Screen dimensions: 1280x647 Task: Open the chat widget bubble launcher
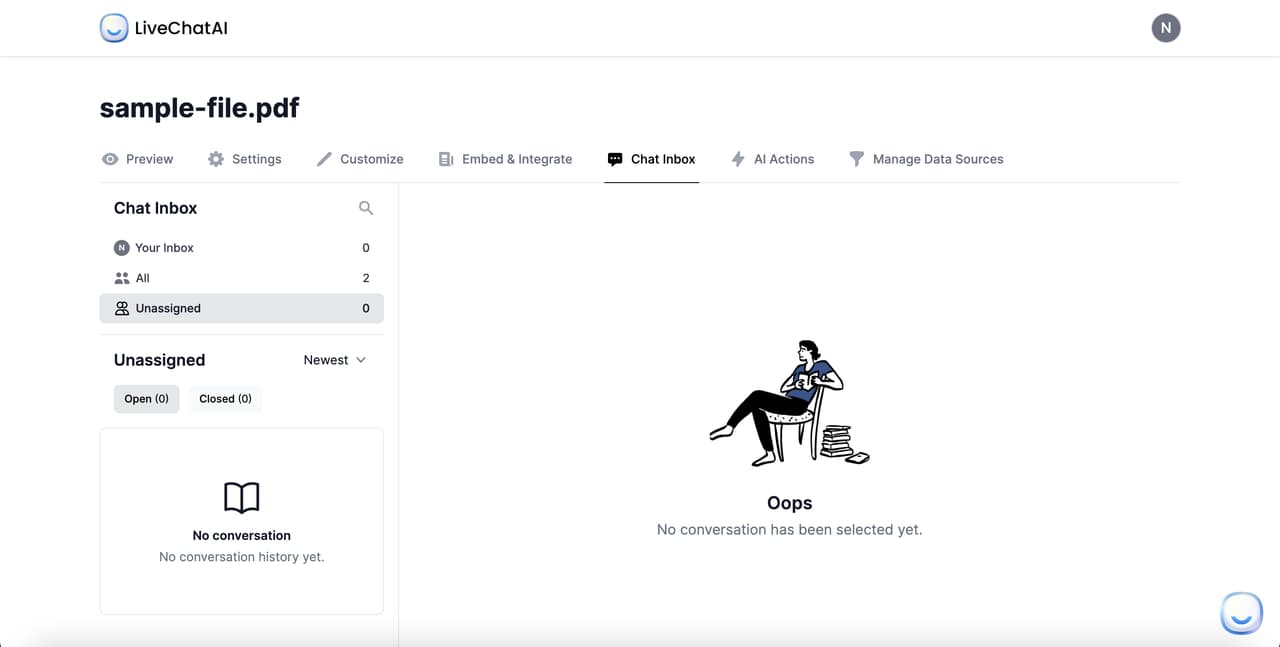point(1241,613)
